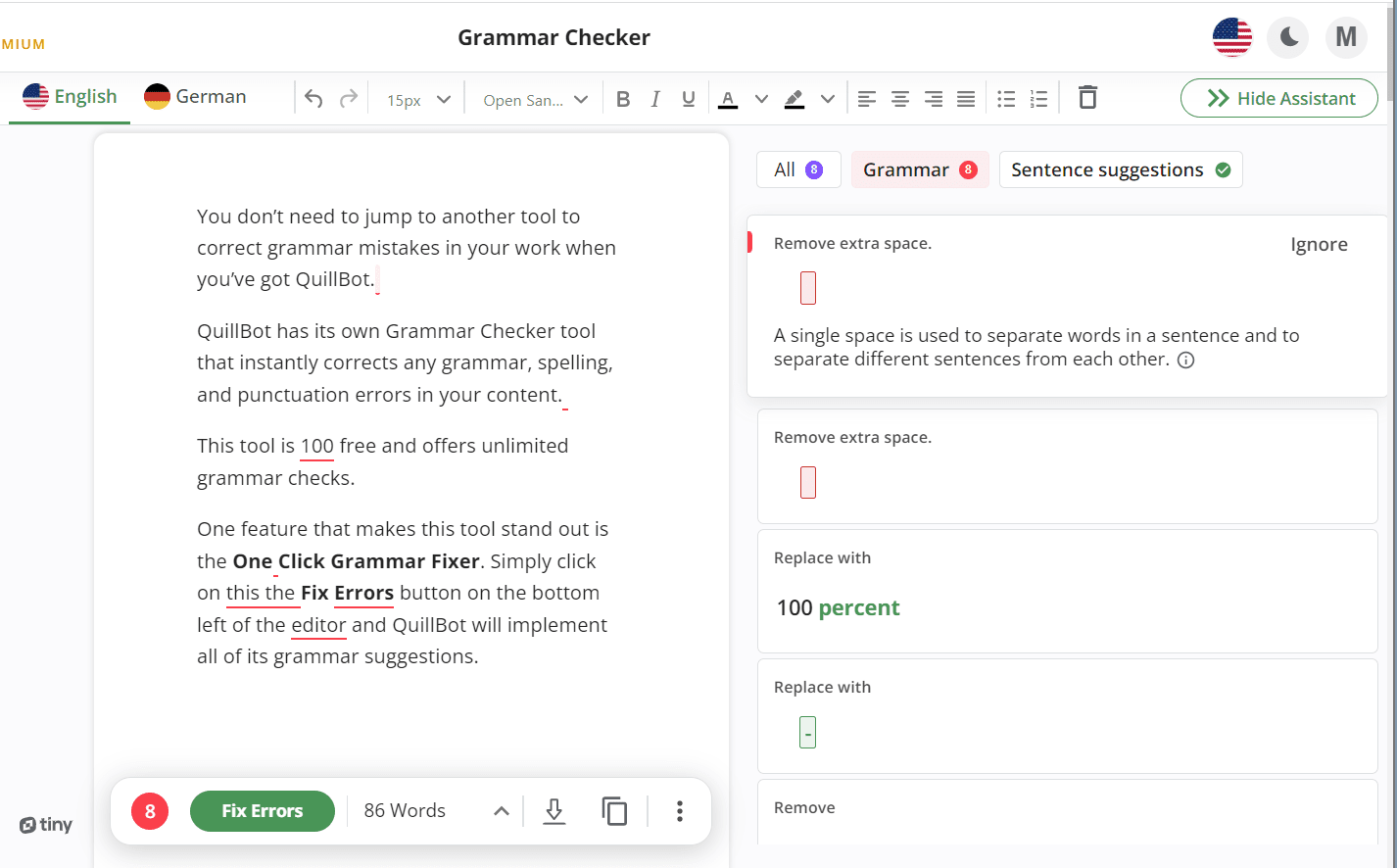1397x868 pixels.
Task: Toggle bold formatting
Action: coord(623,99)
